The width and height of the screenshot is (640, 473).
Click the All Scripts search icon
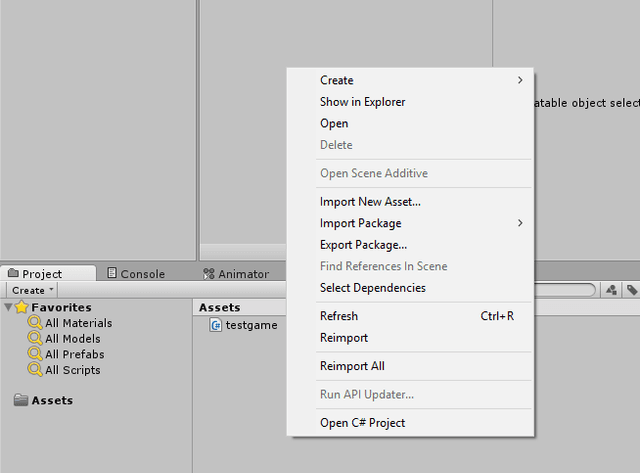click(35, 370)
